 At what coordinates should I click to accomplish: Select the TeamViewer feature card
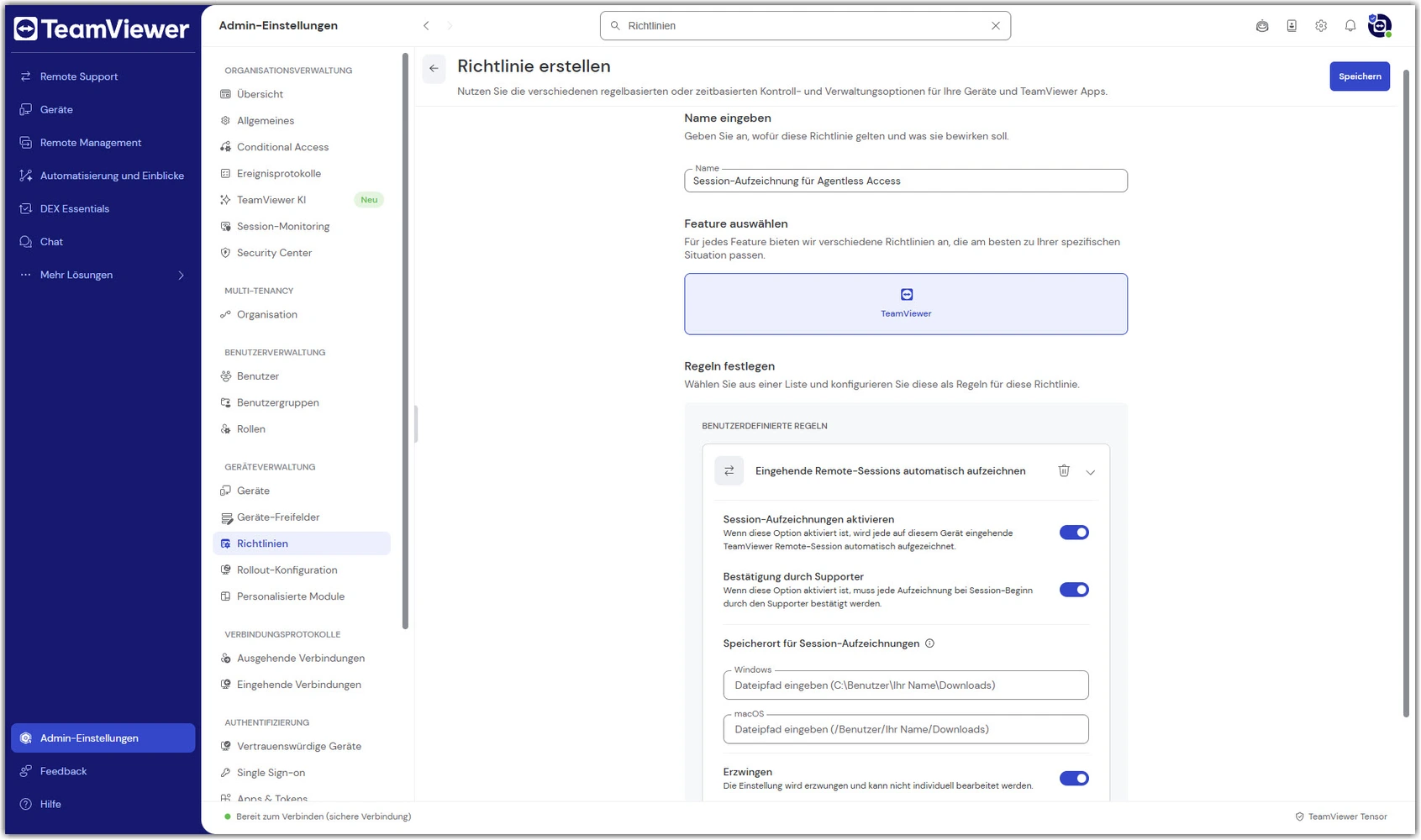tap(906, 304)
